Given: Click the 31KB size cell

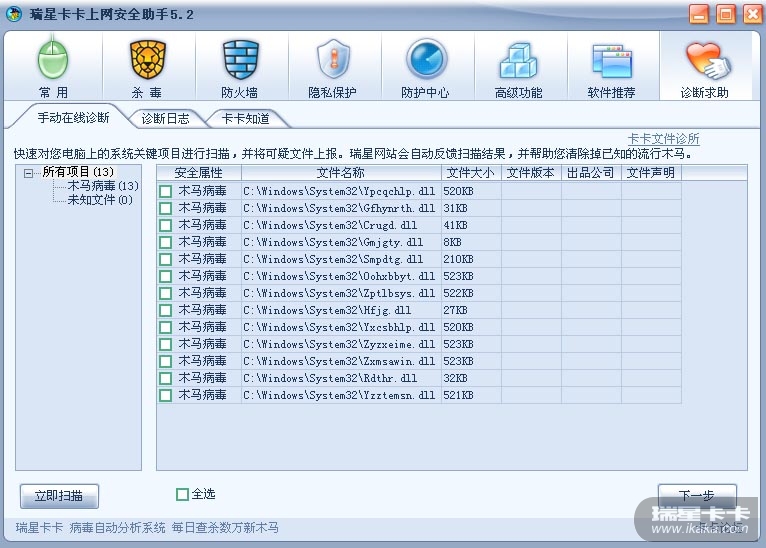Looking at the screenshot, I should [x=455, y=208].
